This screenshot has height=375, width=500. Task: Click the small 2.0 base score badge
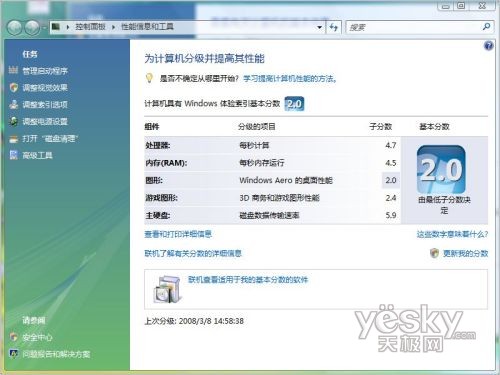coord(294,104)
